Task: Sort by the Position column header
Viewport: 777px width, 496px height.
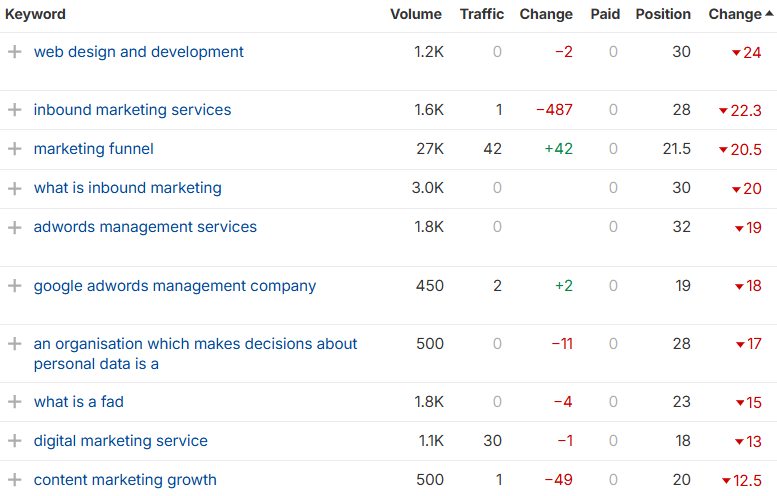Action: coord(663,14)
